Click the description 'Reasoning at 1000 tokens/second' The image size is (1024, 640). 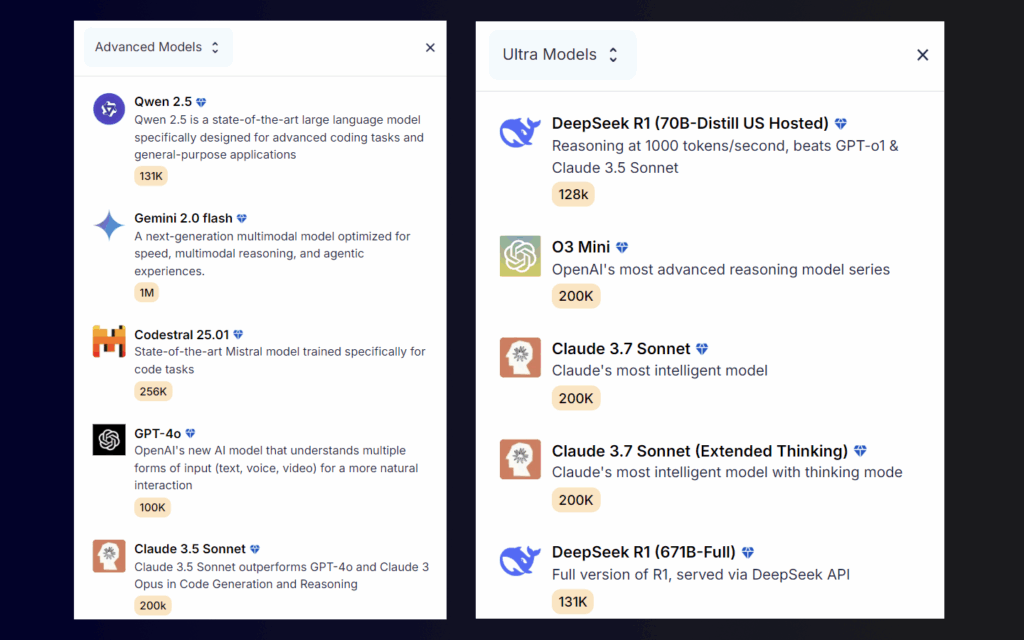(725, 157)
